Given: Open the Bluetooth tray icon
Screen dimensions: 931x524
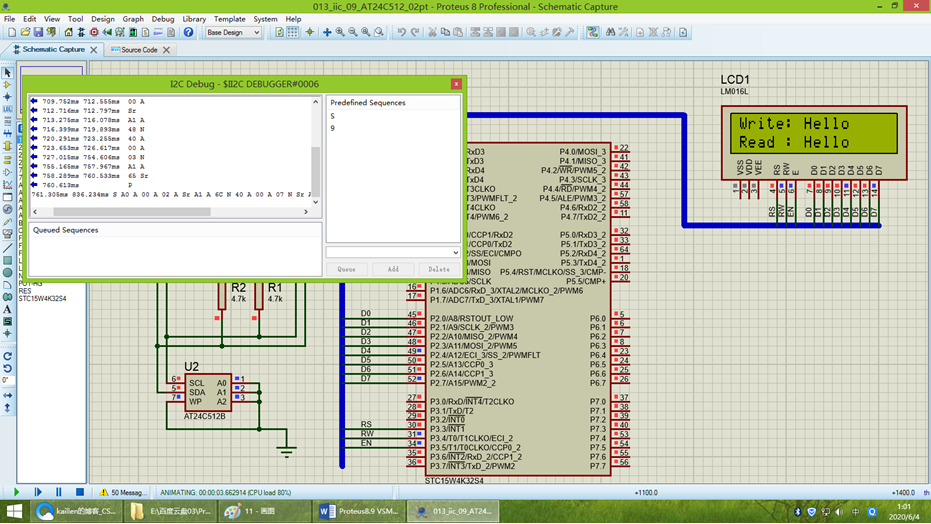Looking at the screenshot, I should click(797, 512).
